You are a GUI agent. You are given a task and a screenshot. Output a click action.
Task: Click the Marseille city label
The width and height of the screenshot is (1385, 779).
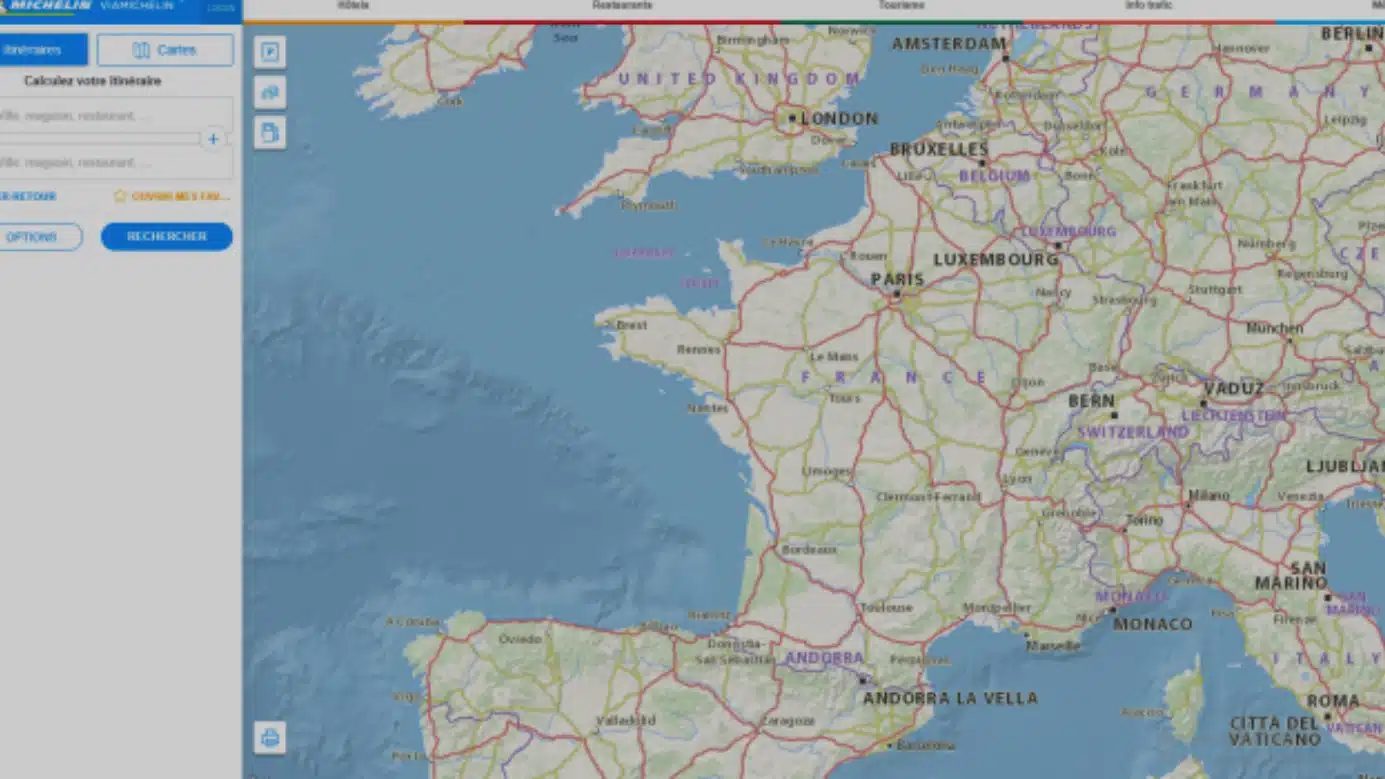click(x=1053, y=646)
